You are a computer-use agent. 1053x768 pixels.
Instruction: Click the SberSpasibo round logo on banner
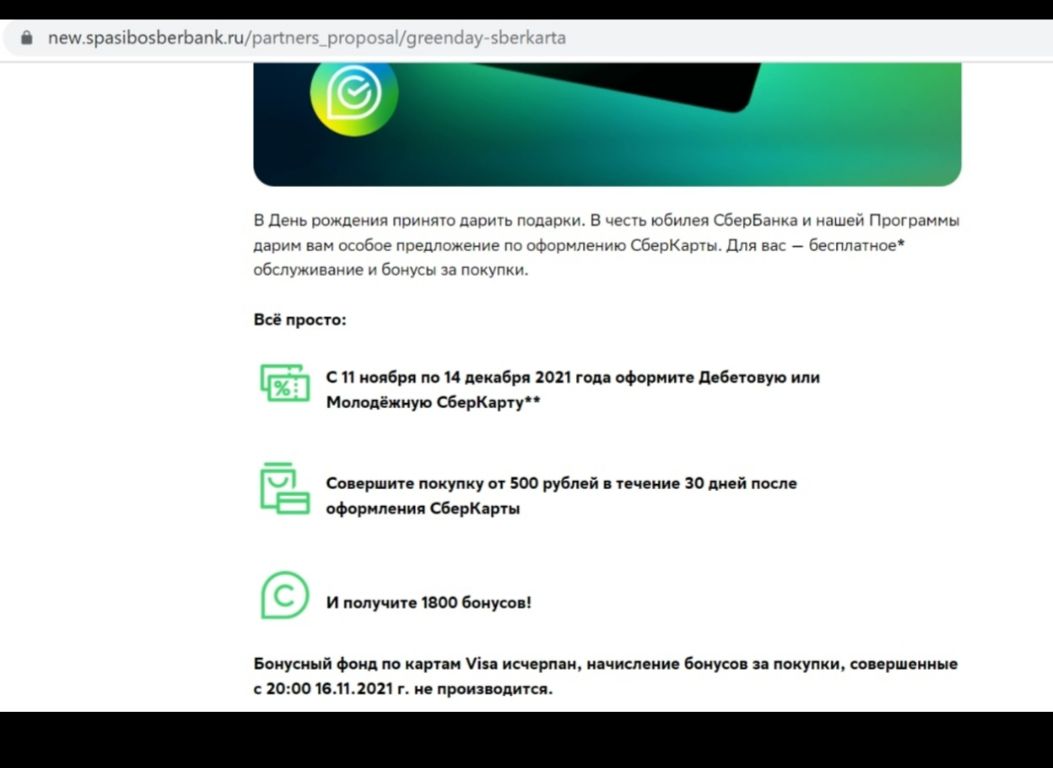pos(354,93)
